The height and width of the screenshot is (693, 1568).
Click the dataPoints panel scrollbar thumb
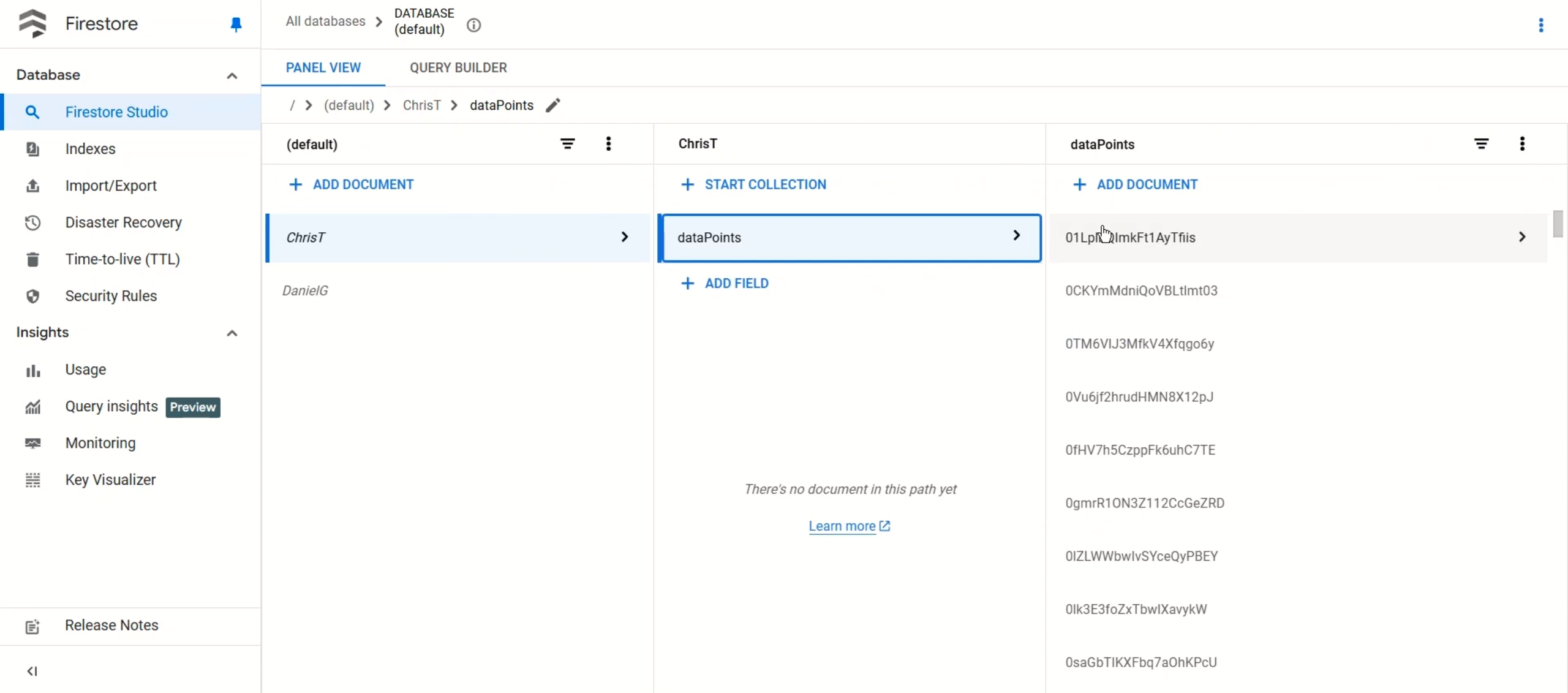tap(1558, 224)
